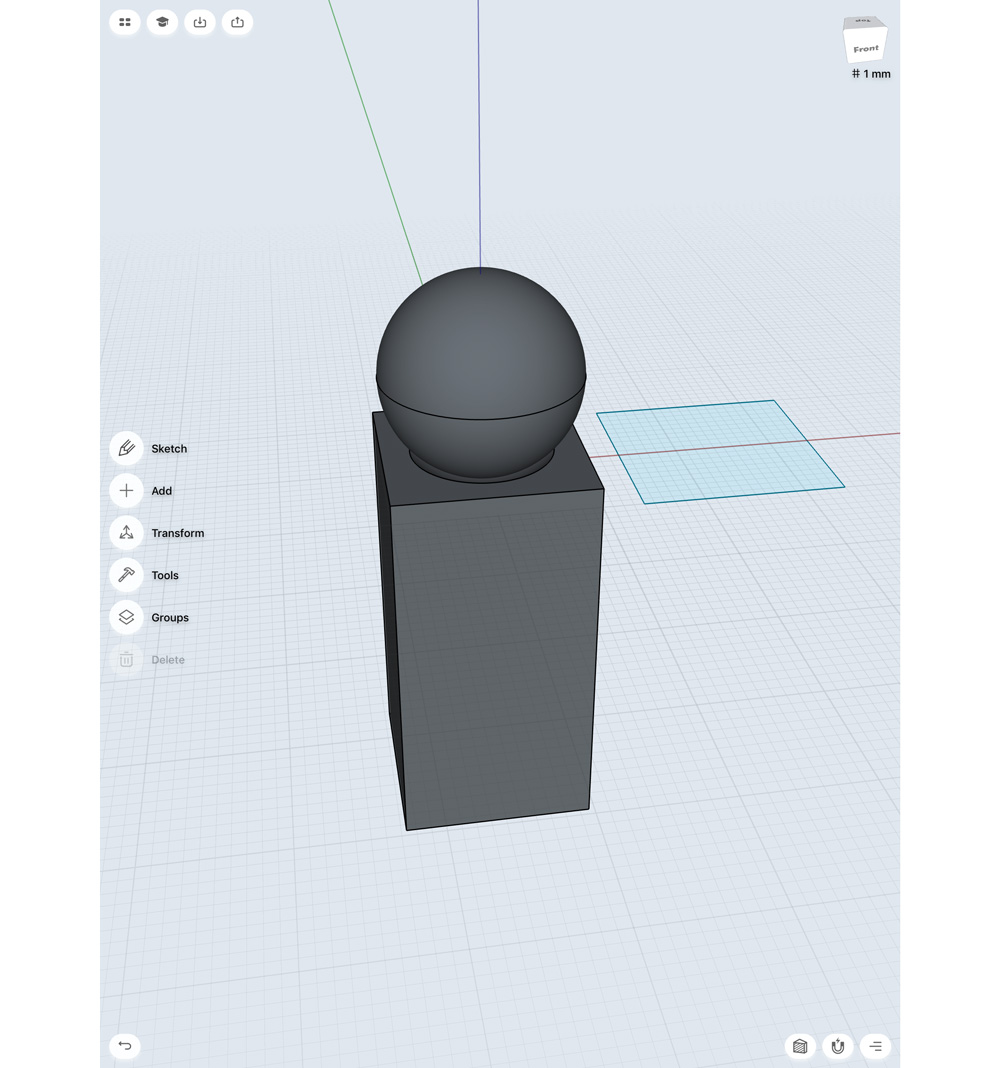This screenshot has width=1000, height=1068.
Task: Click the Sketch menu label
Action: [169, 448]
